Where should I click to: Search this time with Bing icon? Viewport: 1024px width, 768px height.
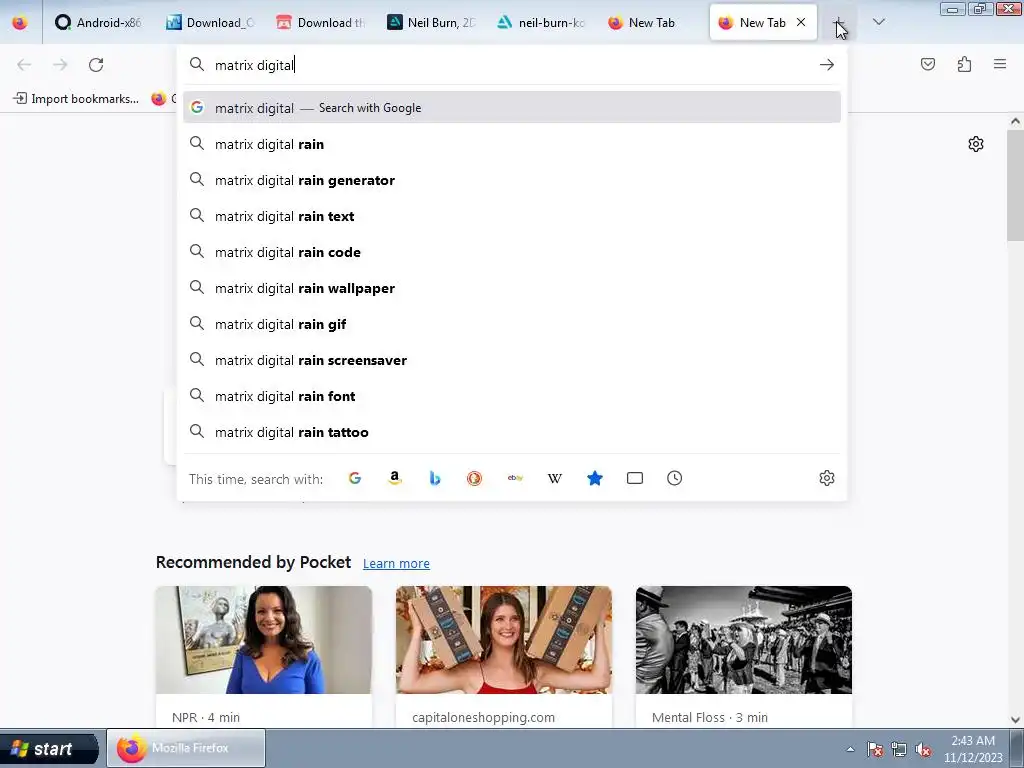pyautogui.click(x=434, y=478)
